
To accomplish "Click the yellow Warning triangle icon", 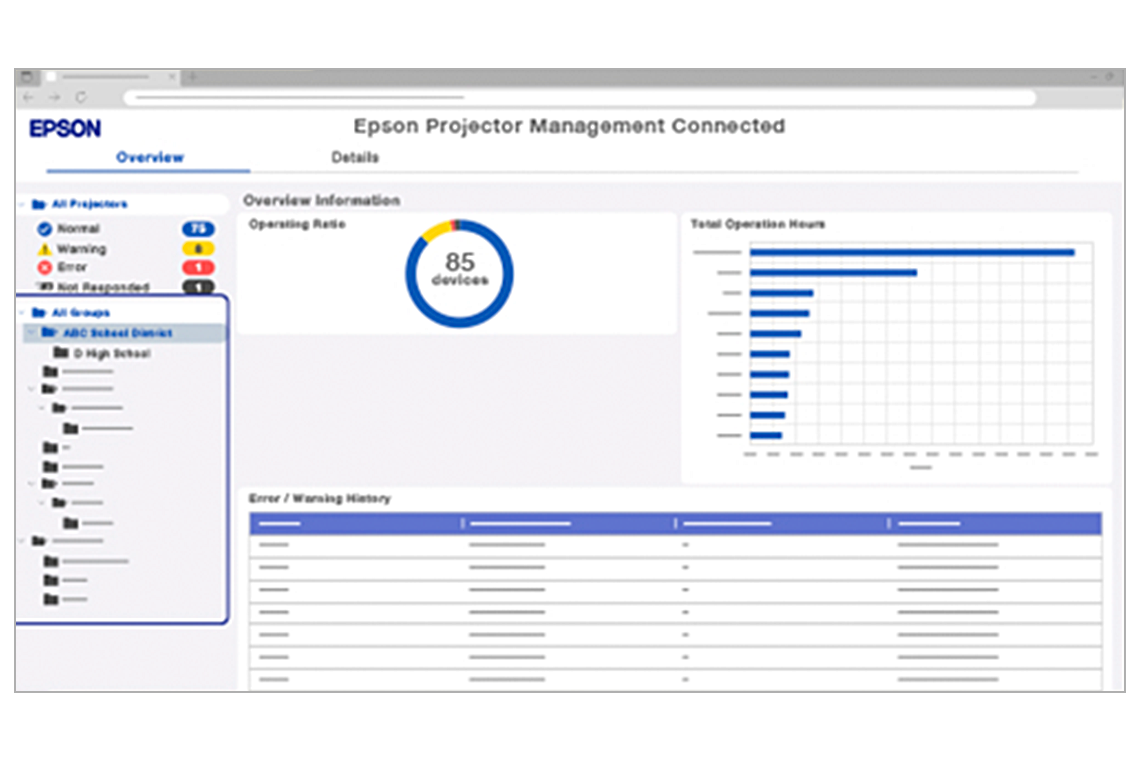I will click(x=44, y=249).
